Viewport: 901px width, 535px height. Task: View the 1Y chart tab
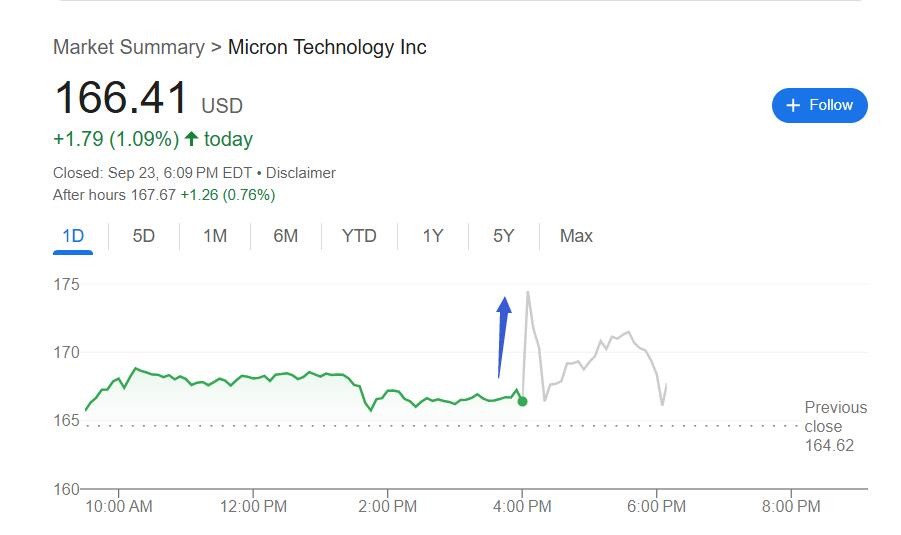tap(432, 236)
